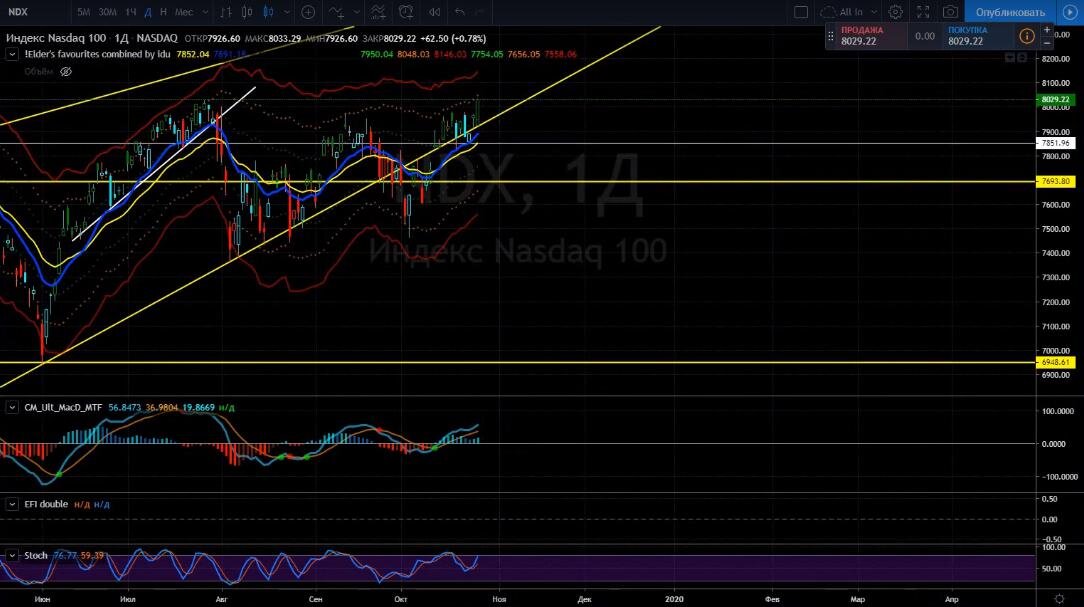Screen dimensions: 1084x607
Task: Select the Д daily timeframe
Action: (x=148, y=12)
